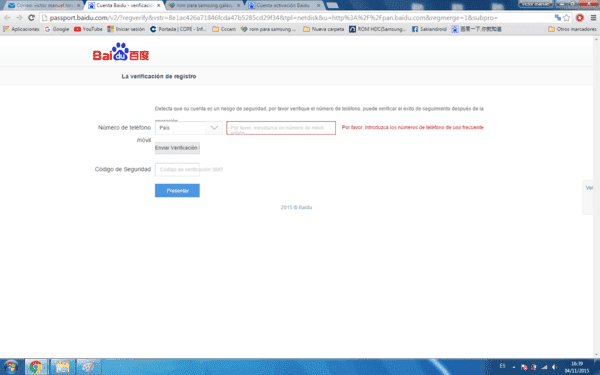Open the Baidu Chinese bookmark
Screen dimensions: 600x375
[x=476, y=29]
